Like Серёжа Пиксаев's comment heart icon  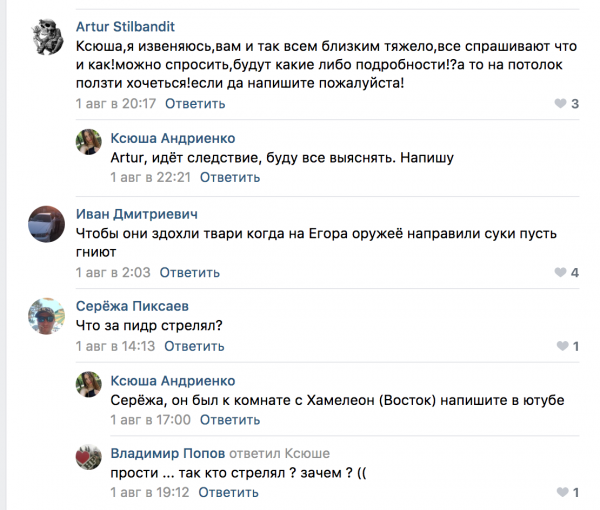pos(562,346)
